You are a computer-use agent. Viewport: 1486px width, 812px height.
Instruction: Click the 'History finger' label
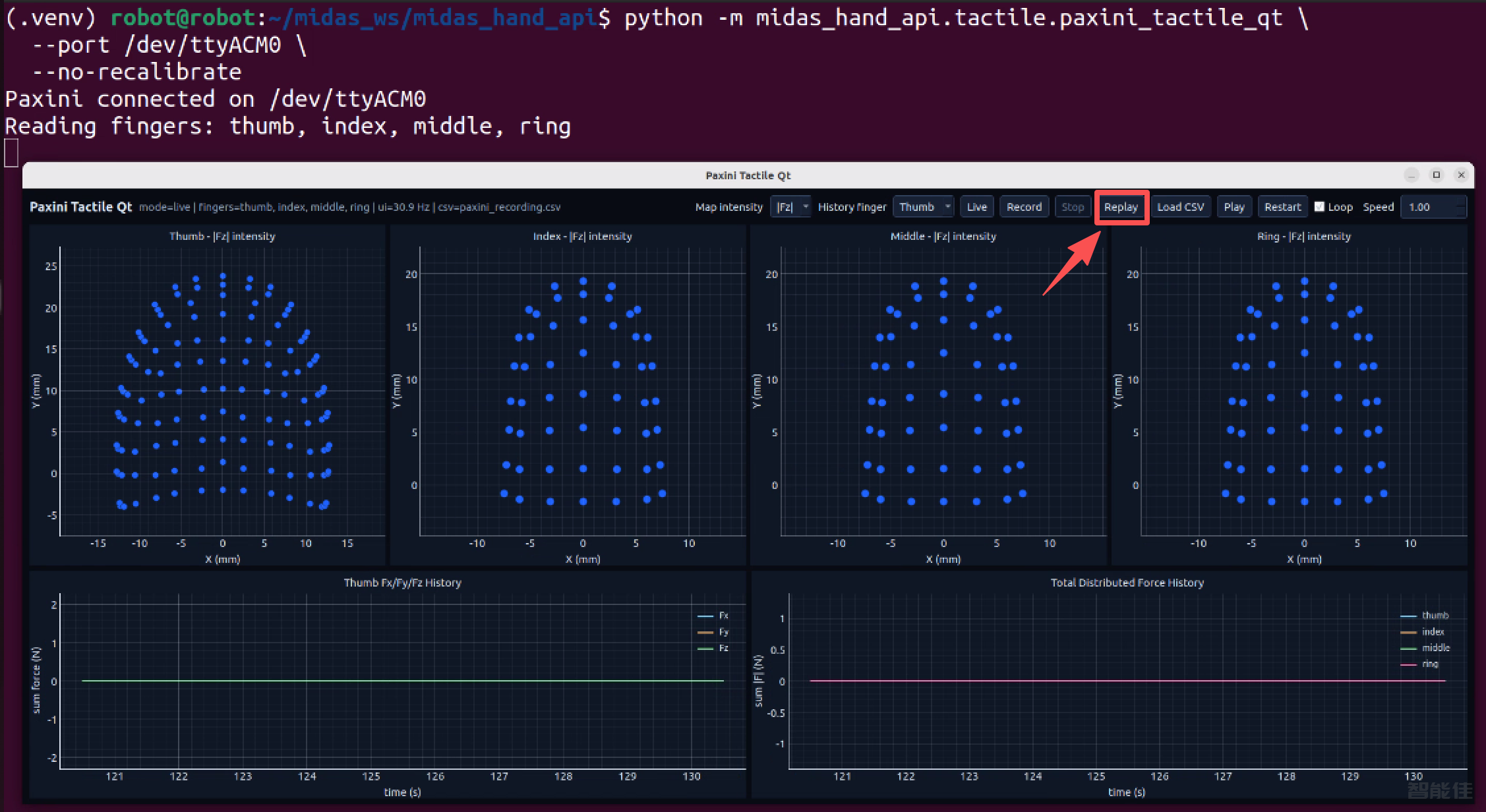click(x=852, y=207)
